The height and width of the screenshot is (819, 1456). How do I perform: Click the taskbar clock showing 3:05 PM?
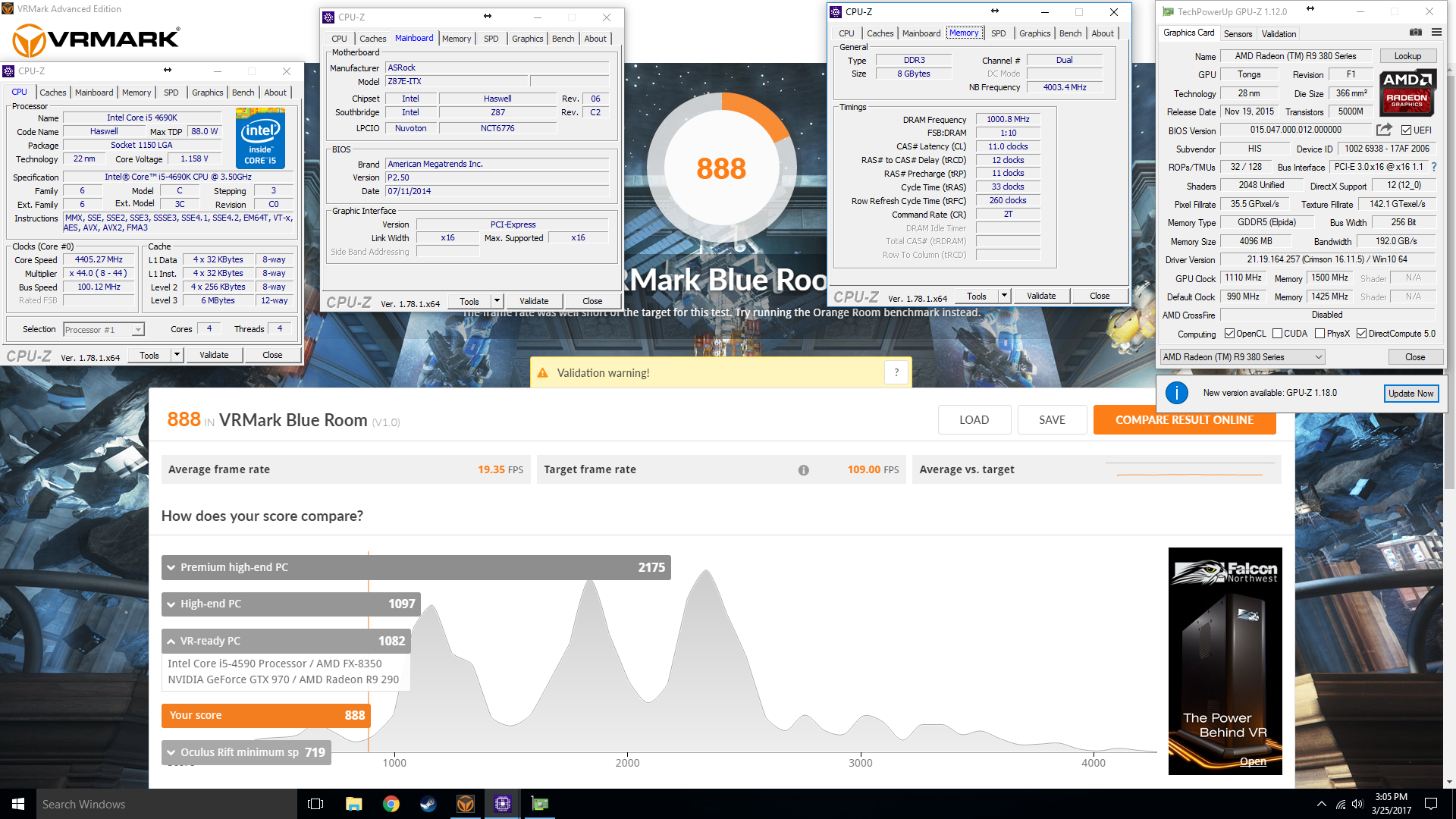coord(1391,804)
